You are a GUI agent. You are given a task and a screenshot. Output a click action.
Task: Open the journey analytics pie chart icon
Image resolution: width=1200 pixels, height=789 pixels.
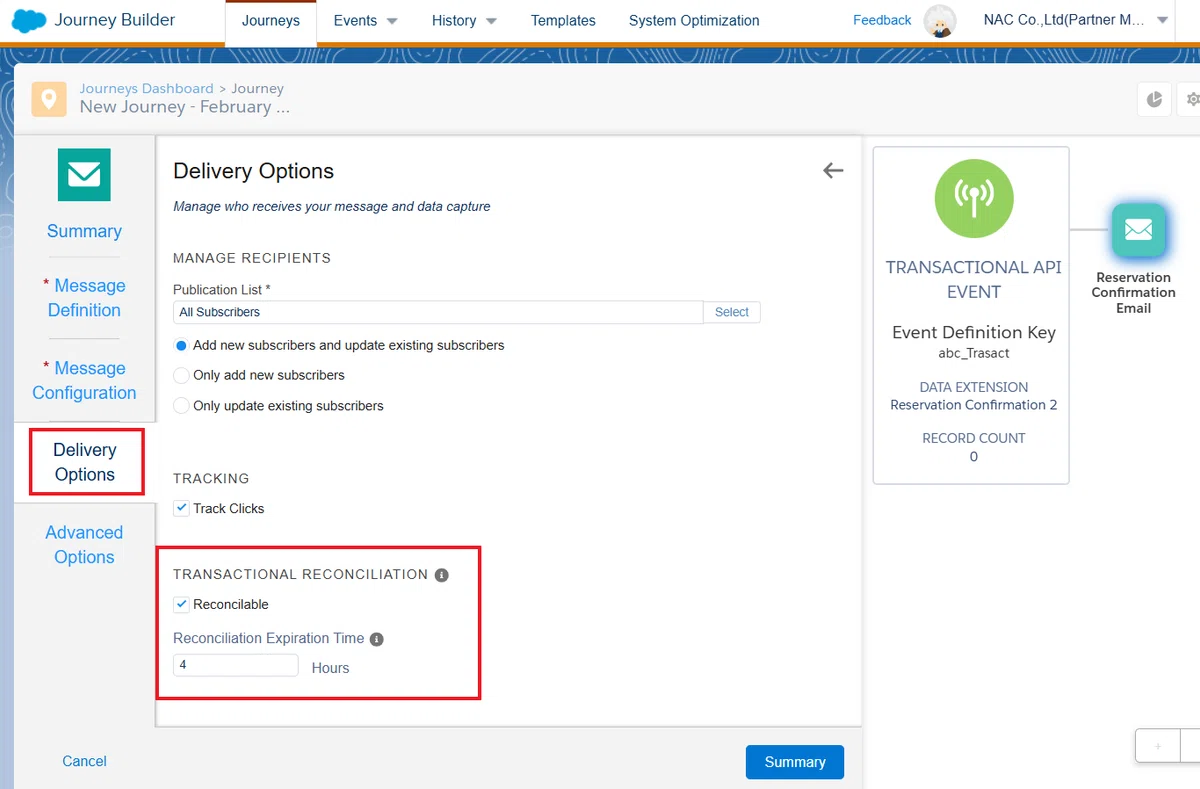click(x=1154, y=99)
